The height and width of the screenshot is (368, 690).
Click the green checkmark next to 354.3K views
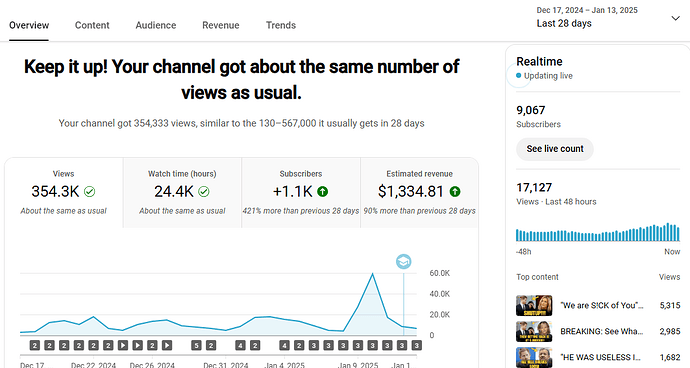point(89,191)
